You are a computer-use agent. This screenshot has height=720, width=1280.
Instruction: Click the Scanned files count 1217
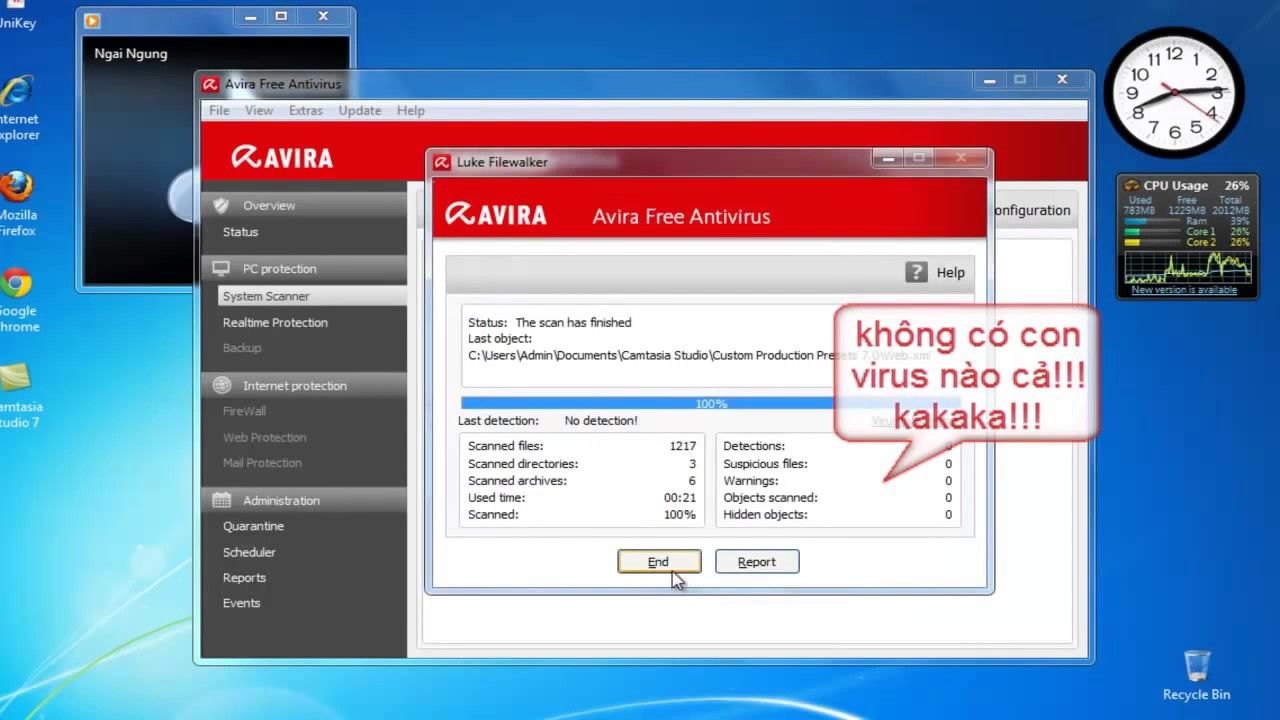coord(683,446)
